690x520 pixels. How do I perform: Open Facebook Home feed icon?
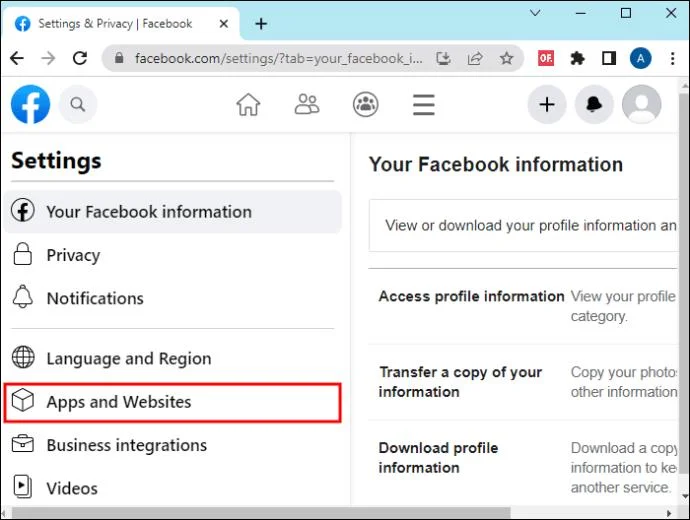pyautogui.click(x=248, y=105)
